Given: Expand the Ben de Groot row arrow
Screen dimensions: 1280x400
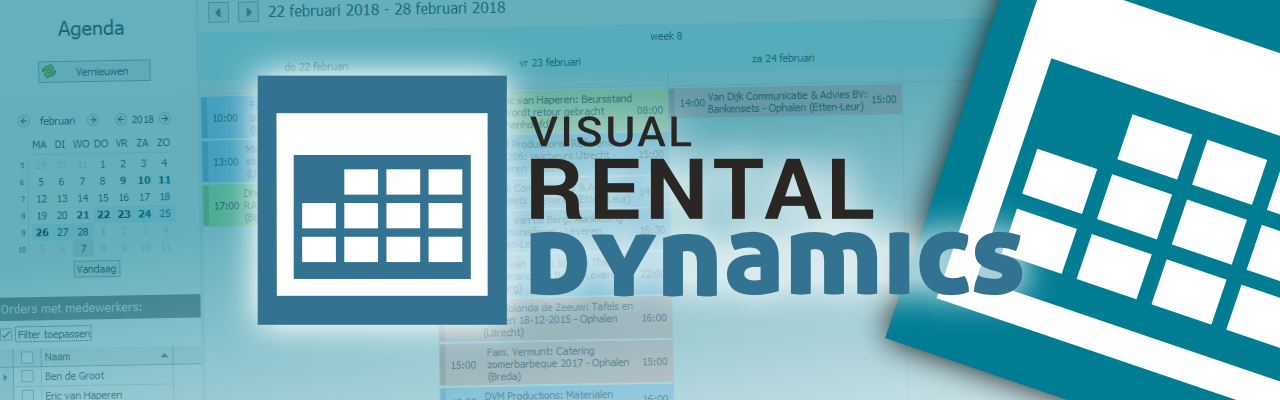Looking at the screenshot, I should [6, 376].
